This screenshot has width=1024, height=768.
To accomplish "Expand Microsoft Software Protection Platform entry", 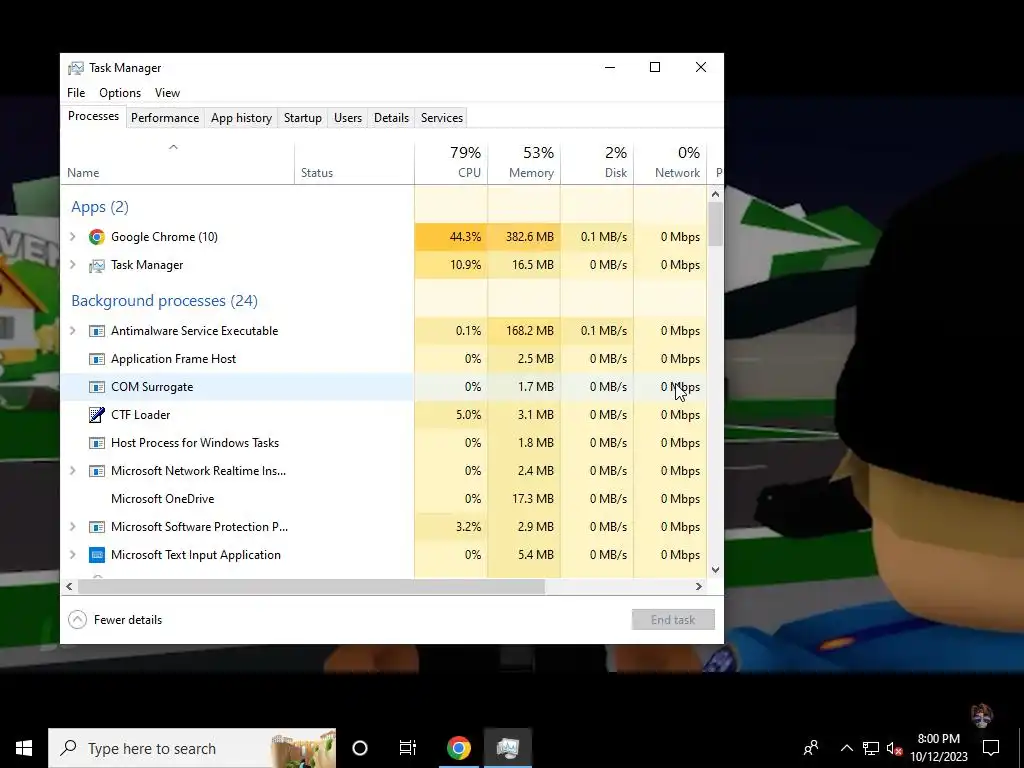I will [72, 527].
